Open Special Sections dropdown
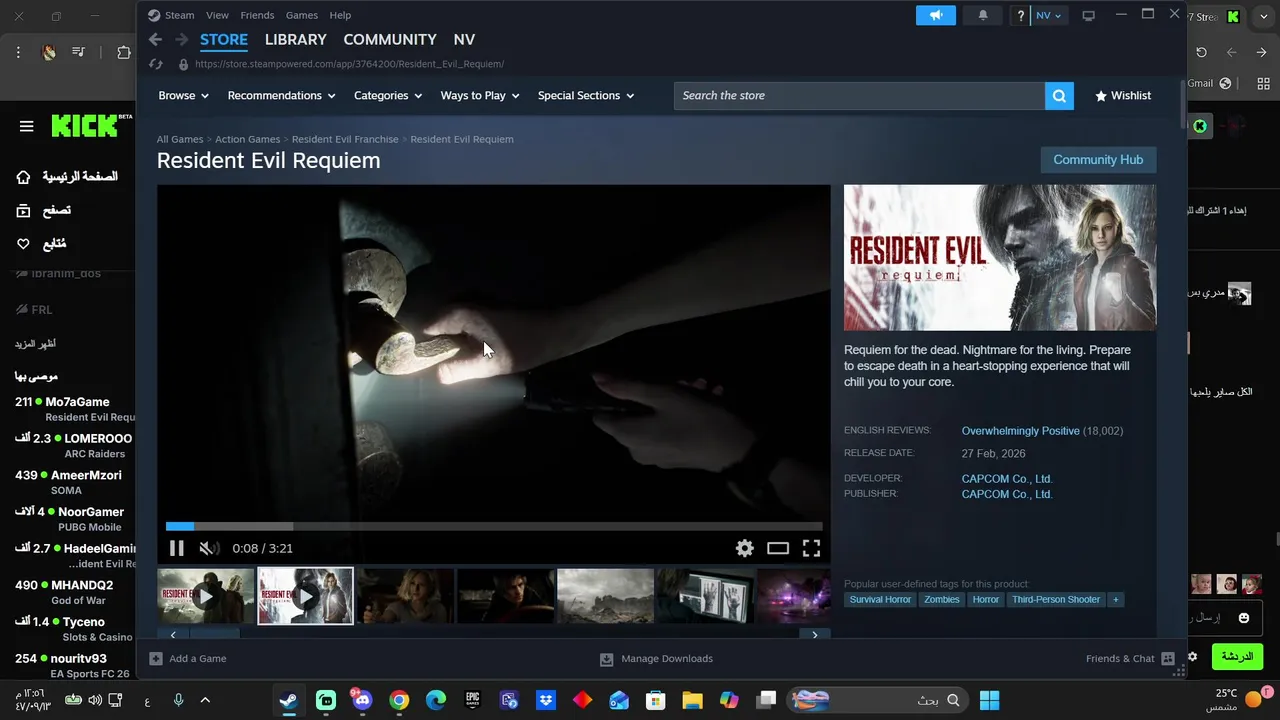The width and height of the screenshot is (1280, 720). pyautogui.click(x=586, y=96)
